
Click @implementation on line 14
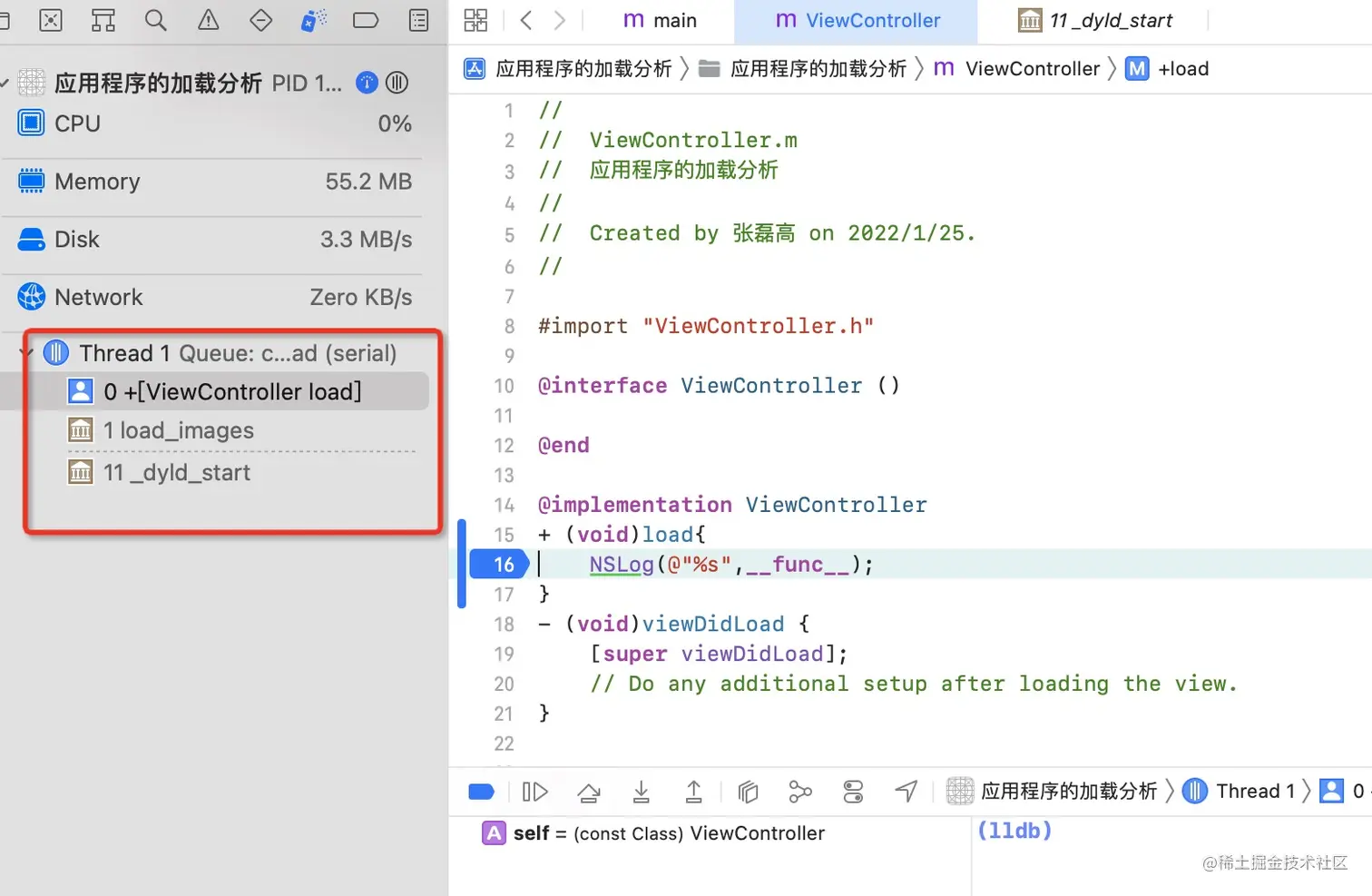(635, 505)
